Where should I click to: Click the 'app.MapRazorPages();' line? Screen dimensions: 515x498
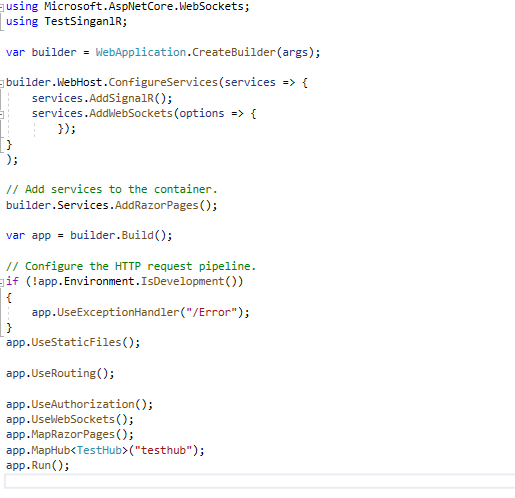70,435
